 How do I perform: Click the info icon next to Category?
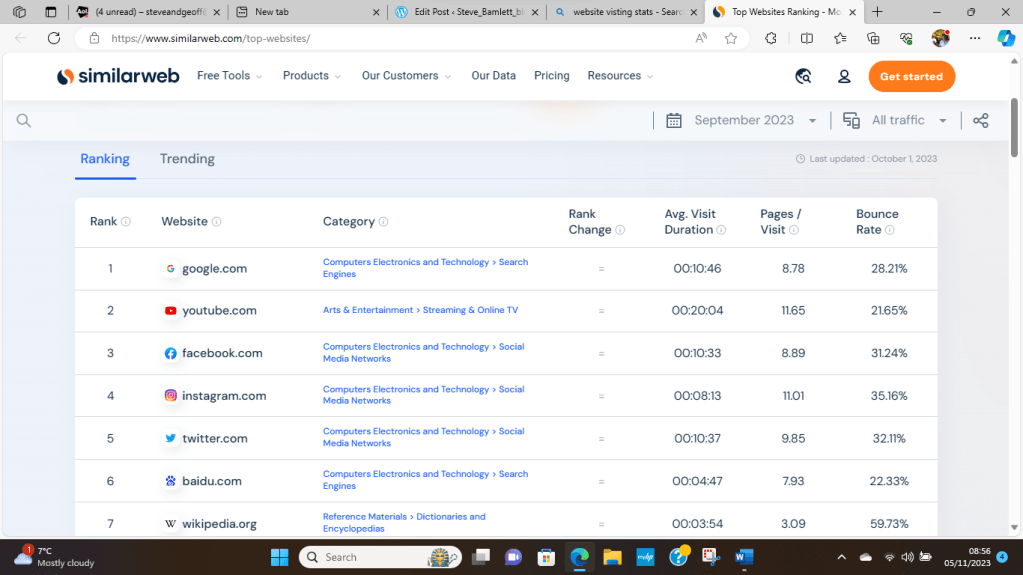(384, 222)
